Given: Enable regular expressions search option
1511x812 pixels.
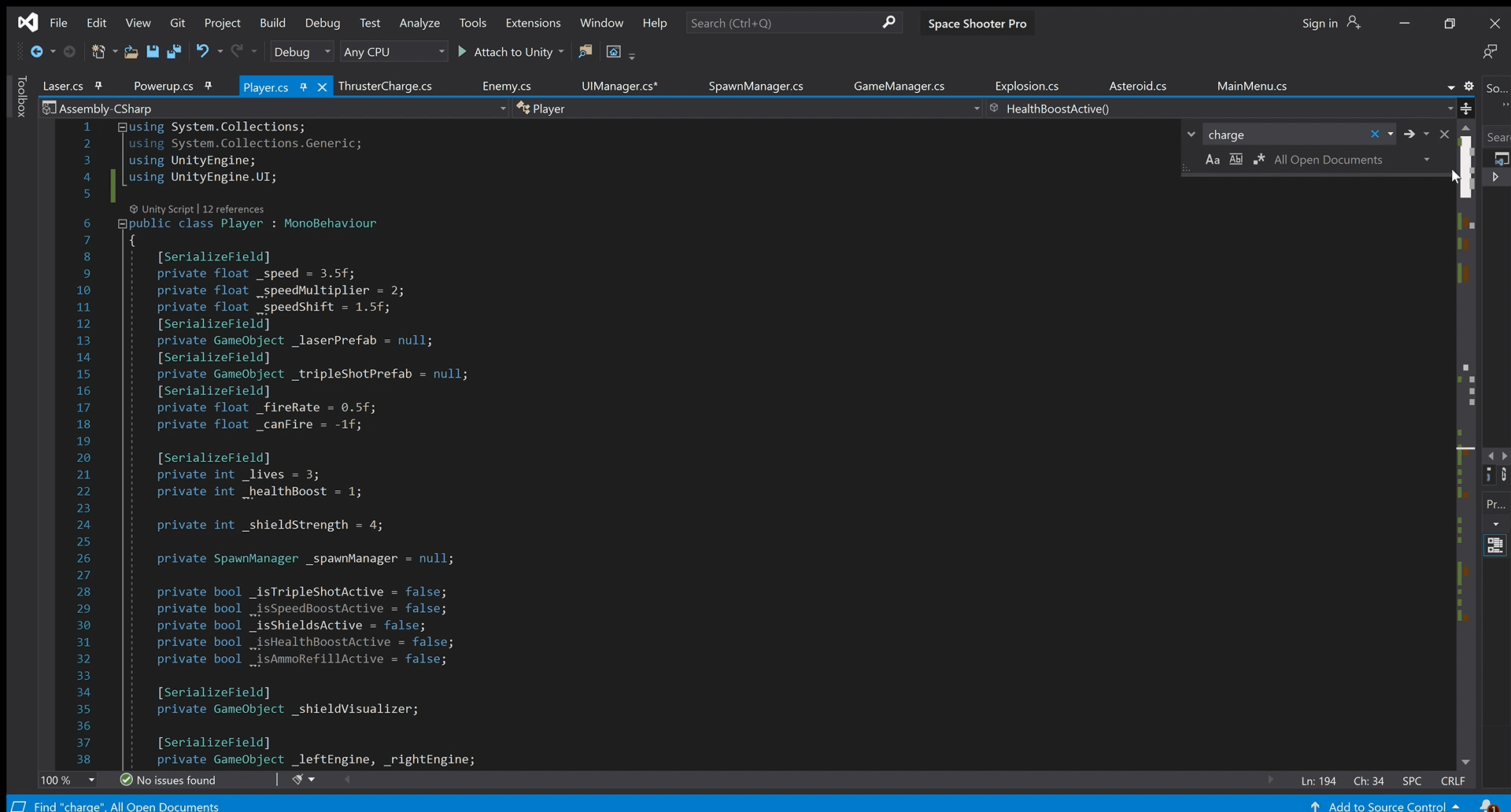Looking at the screenshot, I should point(1259,160).
